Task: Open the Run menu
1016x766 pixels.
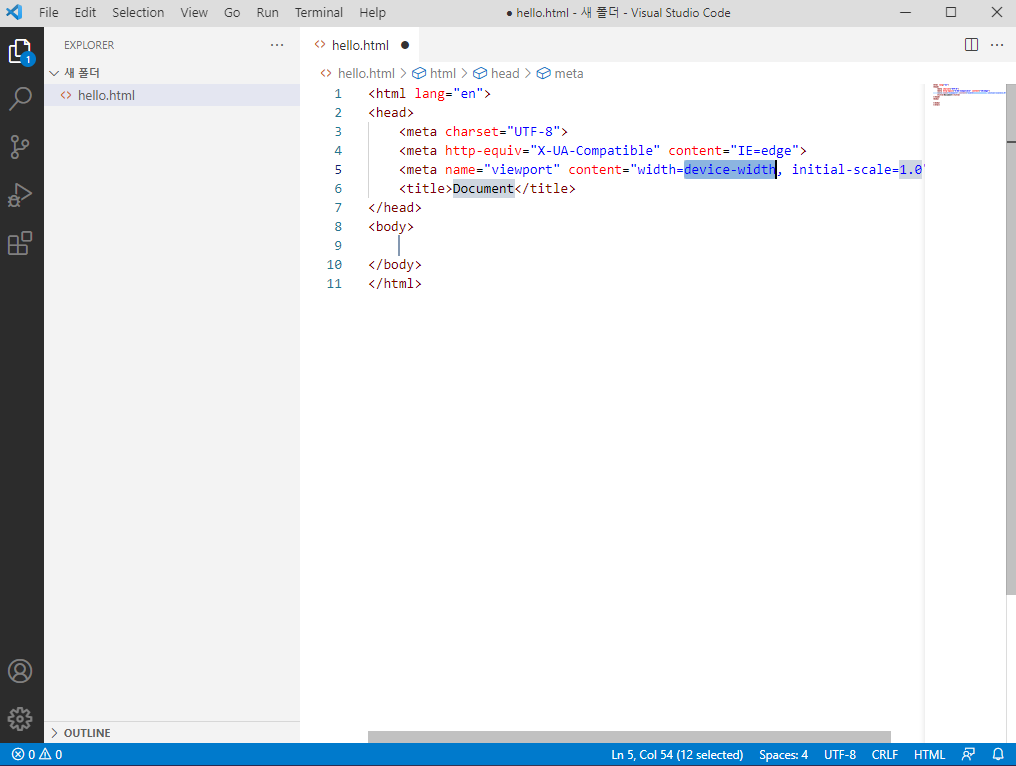Action: pos(267,12)
